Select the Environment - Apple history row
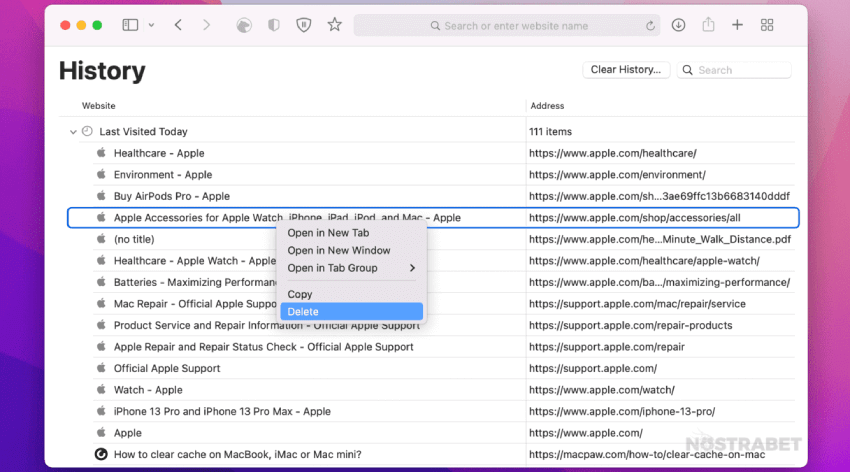 point(432,174)
